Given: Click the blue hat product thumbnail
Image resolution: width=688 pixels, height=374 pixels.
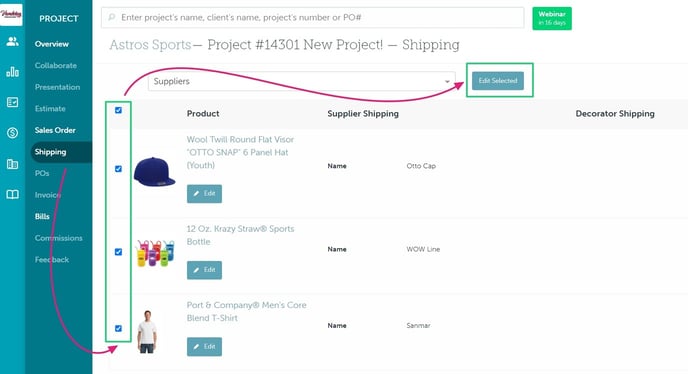Looking at the screenshot, I should (154, 171).
